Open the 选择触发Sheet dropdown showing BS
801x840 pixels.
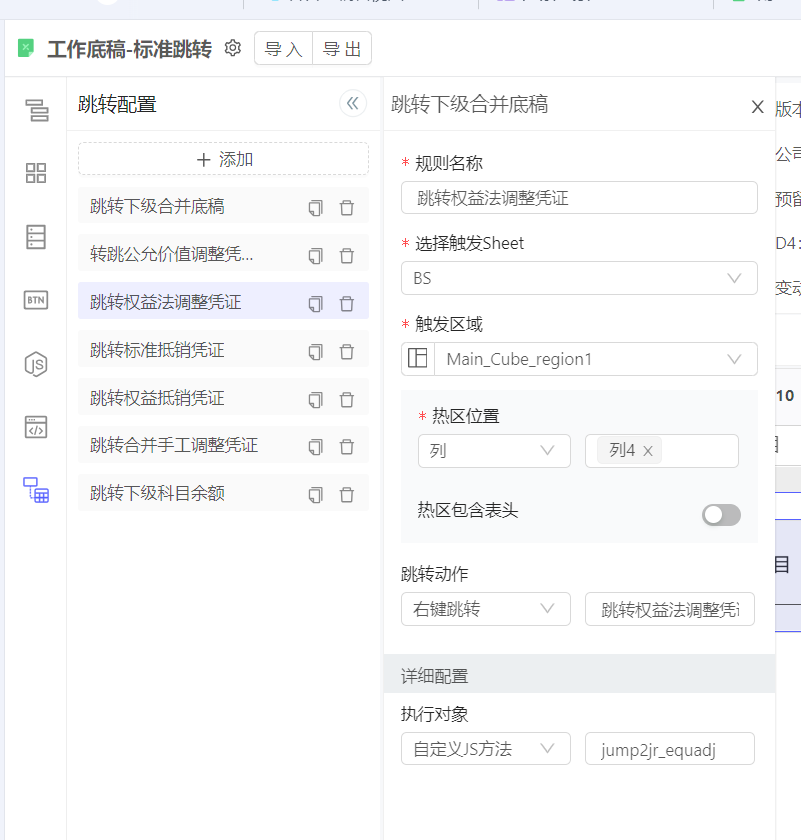[579, 278]
